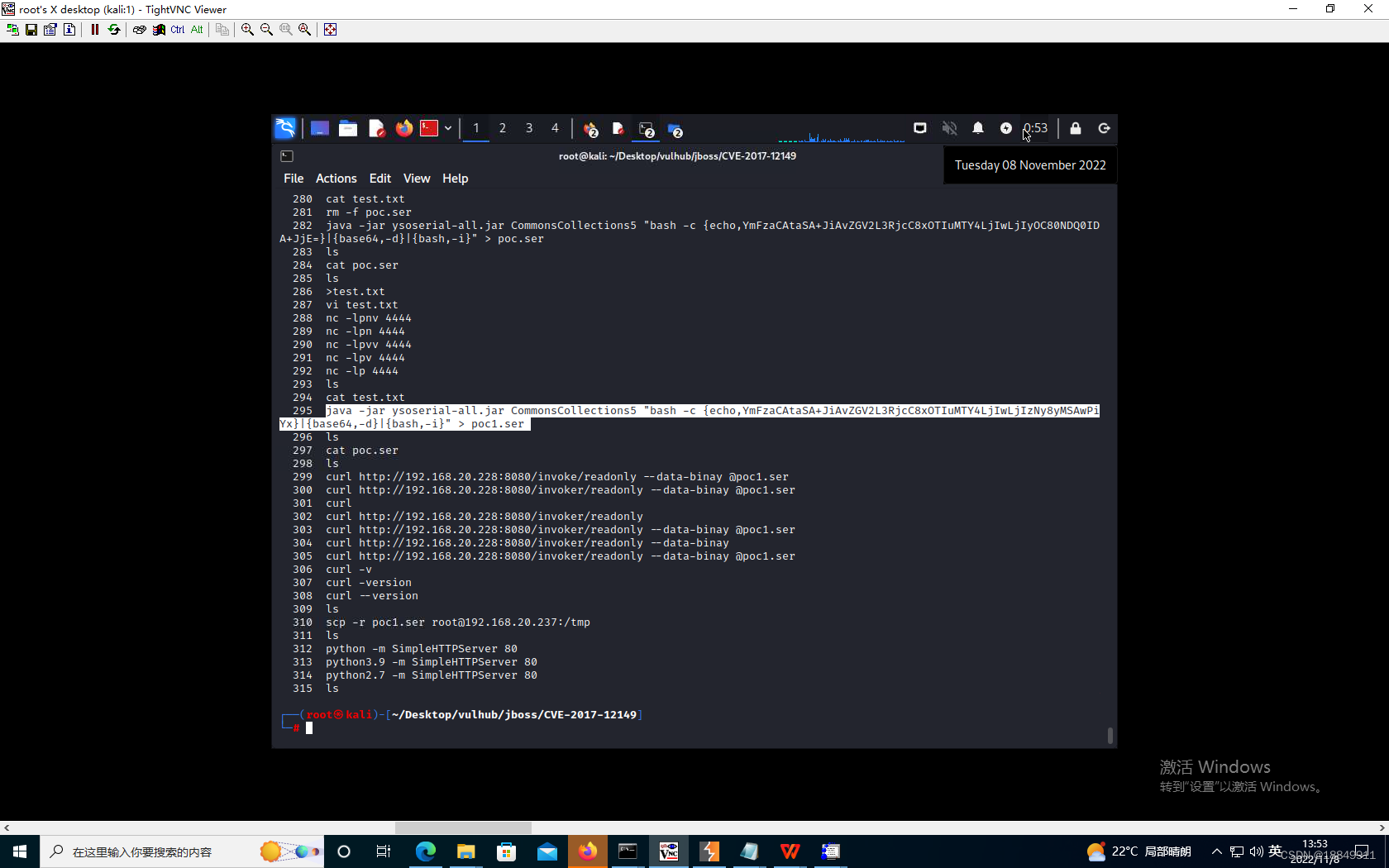This screenshot has height=868, width=1389.
Task: Open TightVNC connection options icon
Action: point(50,30)
